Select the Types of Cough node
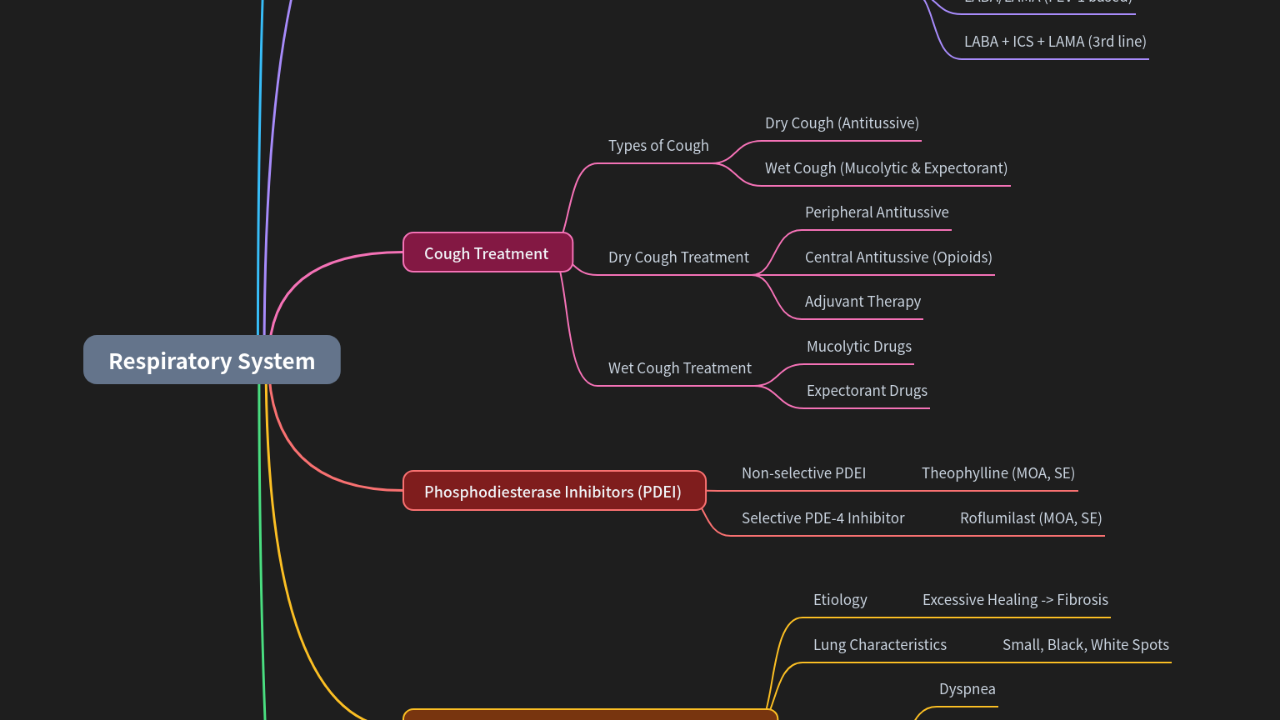The height and width of the screenshot is (720, 1280). click(x=658, y=145)
